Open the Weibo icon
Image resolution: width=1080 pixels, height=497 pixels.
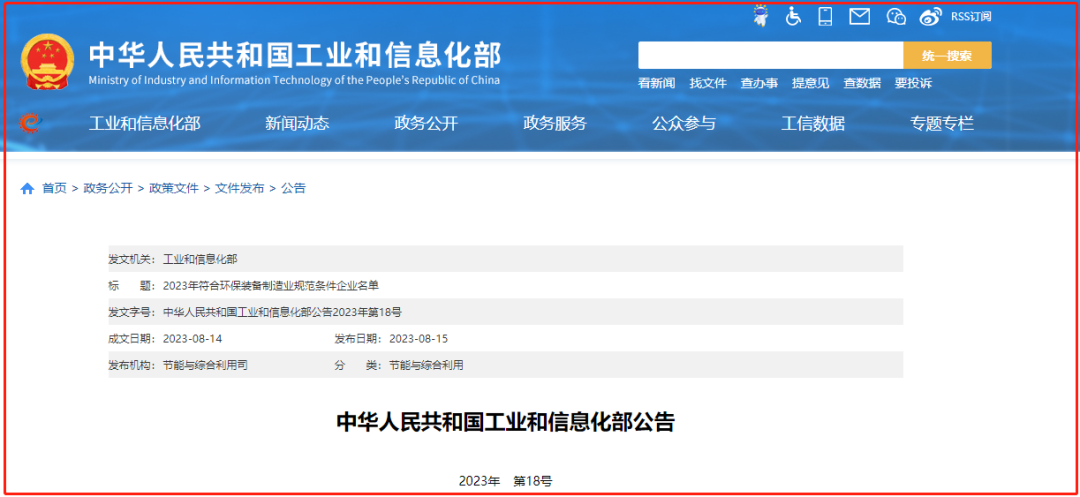coord(931,17)
